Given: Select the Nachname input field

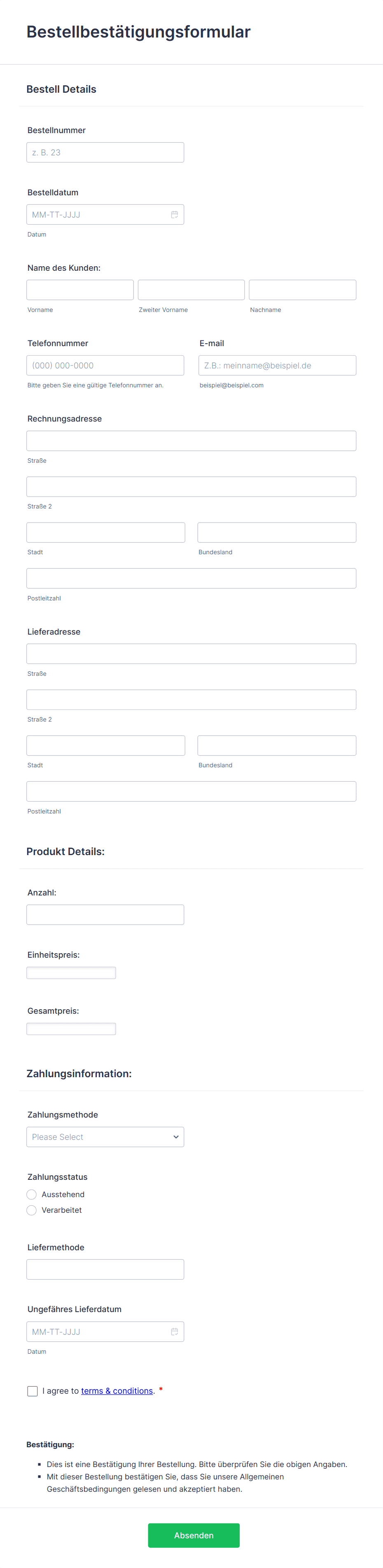Looking at the screenshot, I should [302, 289].
